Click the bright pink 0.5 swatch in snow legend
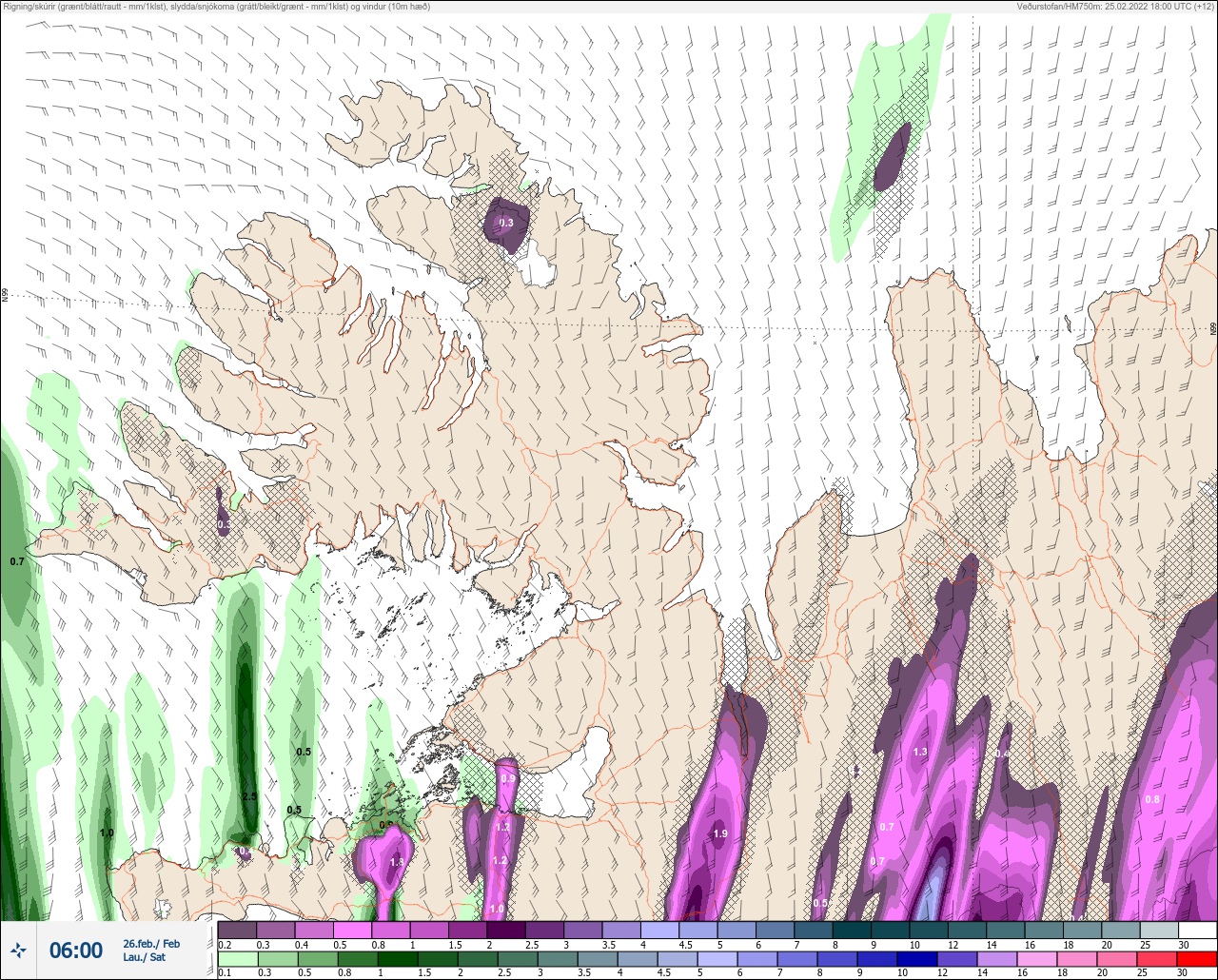Image resolution: width=1218 pixels, height=980 pixels. pos(352,931)
